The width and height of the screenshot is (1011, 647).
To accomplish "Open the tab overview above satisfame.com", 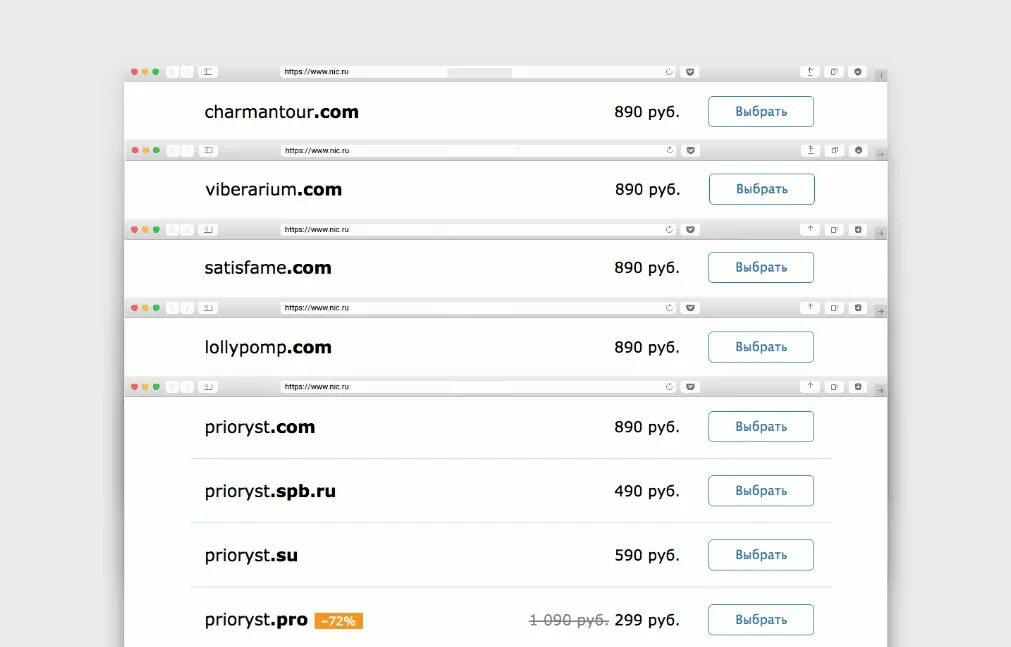I will [x=834, y=230].
